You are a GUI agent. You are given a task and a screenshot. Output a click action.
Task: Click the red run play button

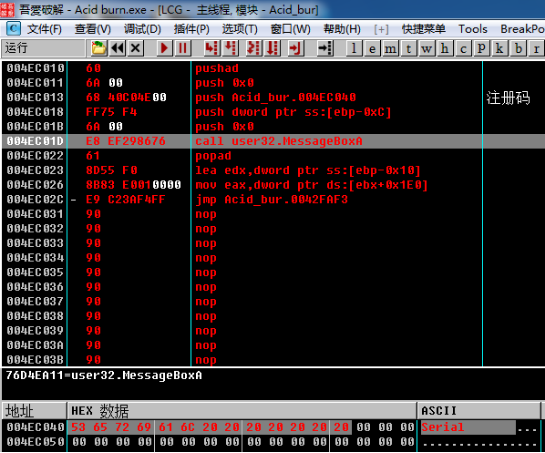(x=164, y=48)
